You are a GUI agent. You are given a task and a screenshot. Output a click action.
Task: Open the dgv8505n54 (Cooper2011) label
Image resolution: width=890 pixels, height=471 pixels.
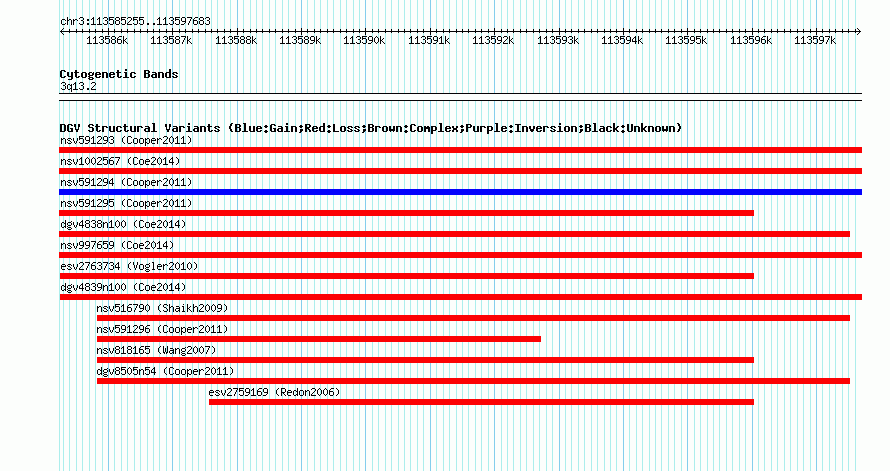click(x=165, y=371)
